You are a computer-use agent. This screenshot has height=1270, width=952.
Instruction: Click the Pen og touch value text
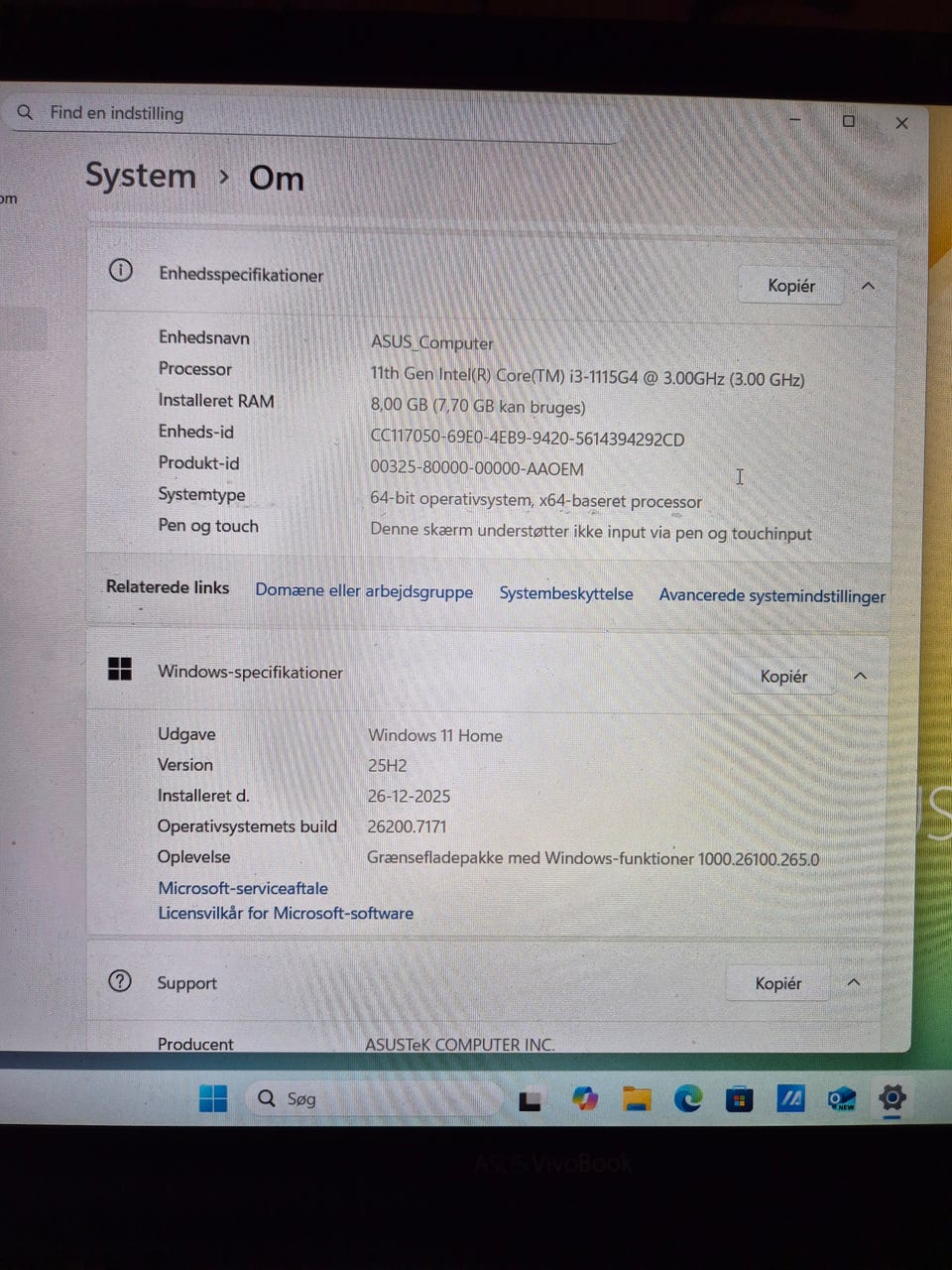[x=591, y=532]
